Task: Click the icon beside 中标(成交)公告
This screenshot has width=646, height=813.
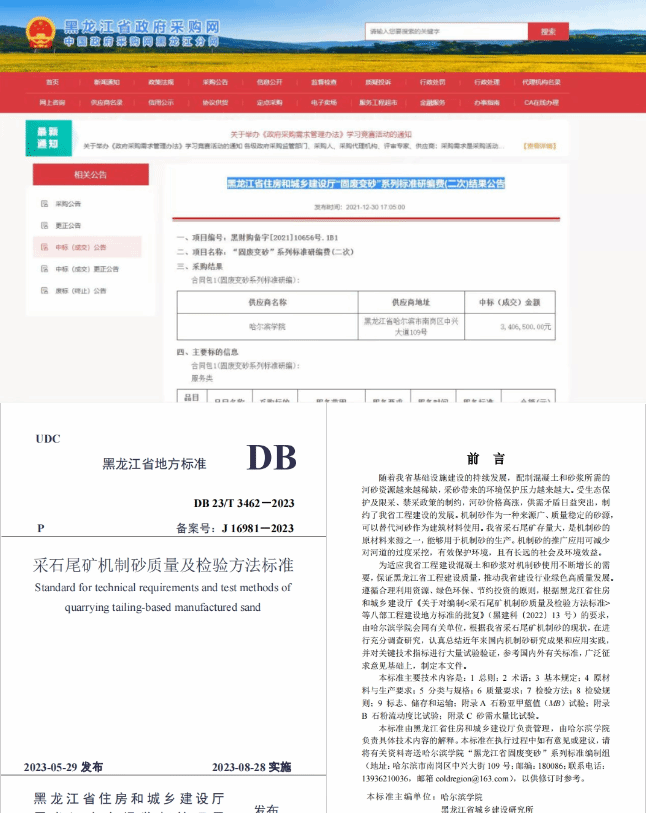Action: click(x=44, y=247)
